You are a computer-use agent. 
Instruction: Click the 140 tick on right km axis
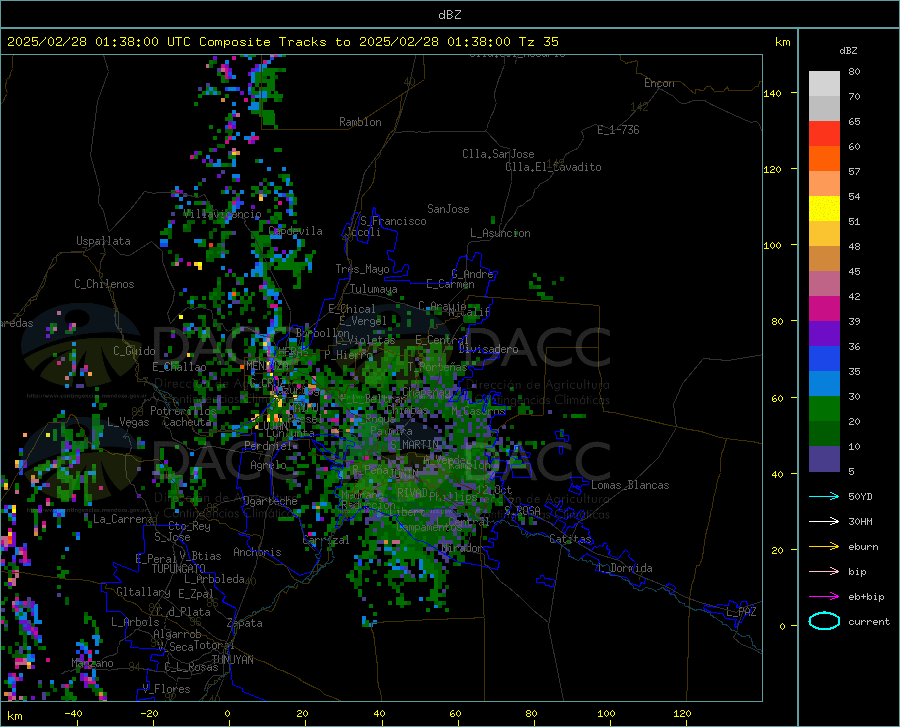click(773, 93)
